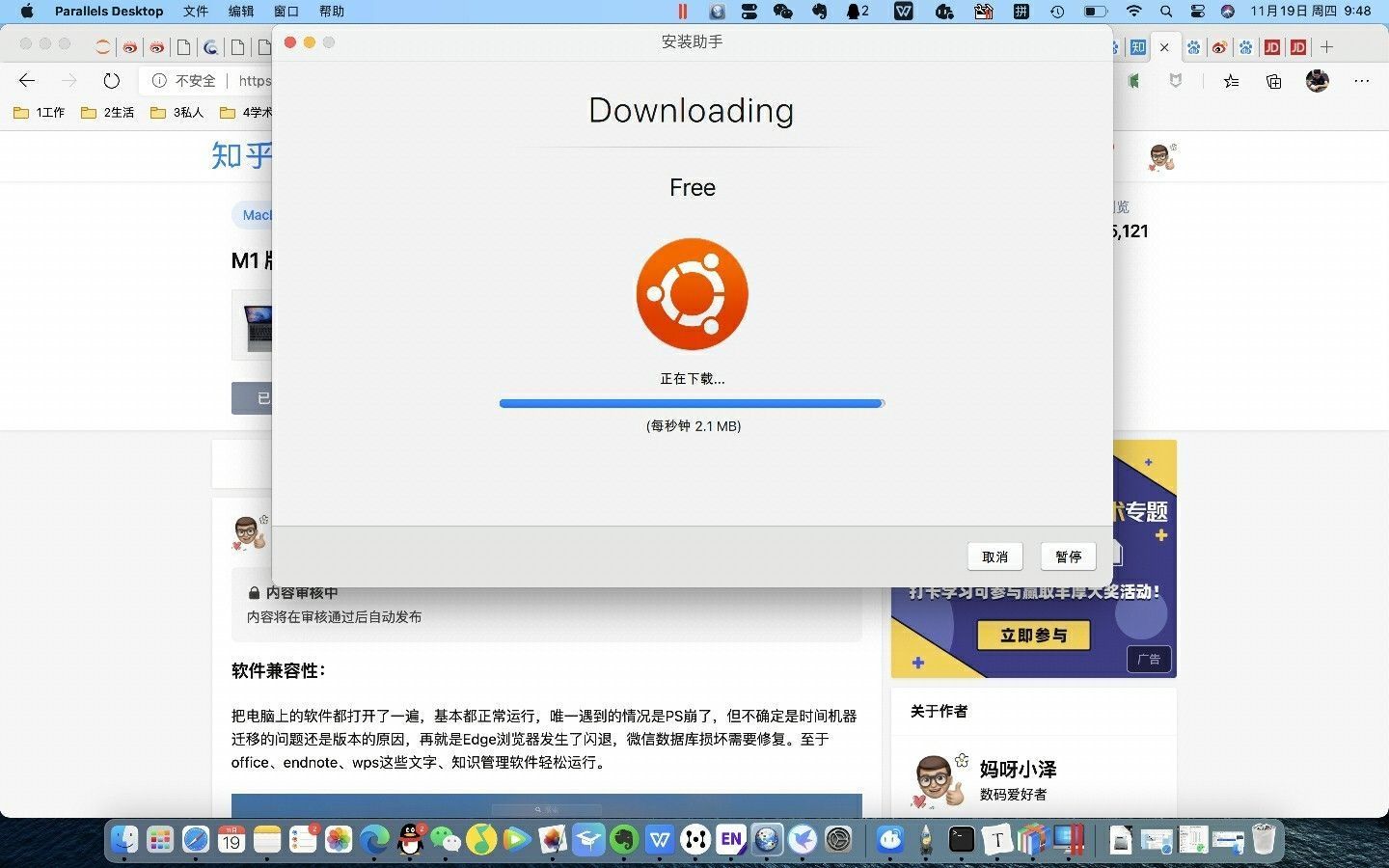
Task: Click the Ubuntu logo in the install assistant
Action: [x=692, y=294]
